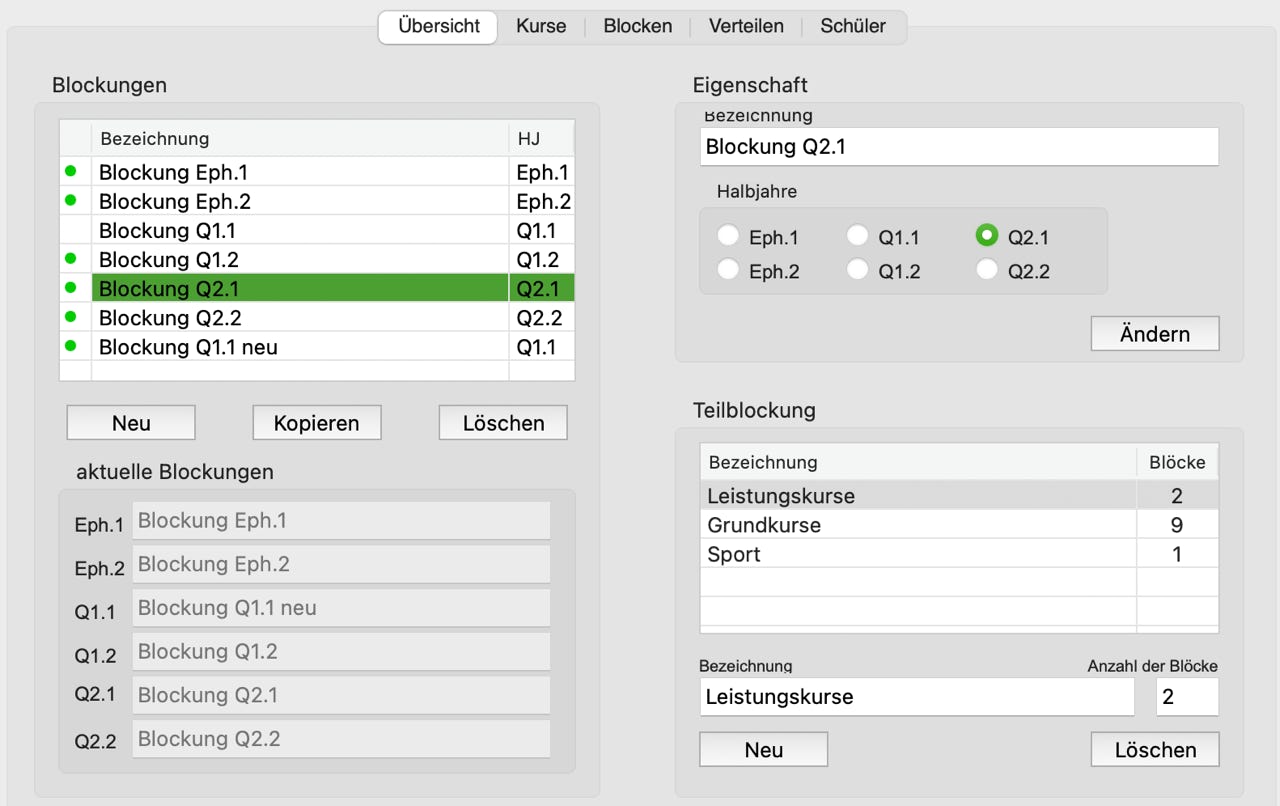
Task: Click the Ändern button
Action: [x=1154, y=334]
